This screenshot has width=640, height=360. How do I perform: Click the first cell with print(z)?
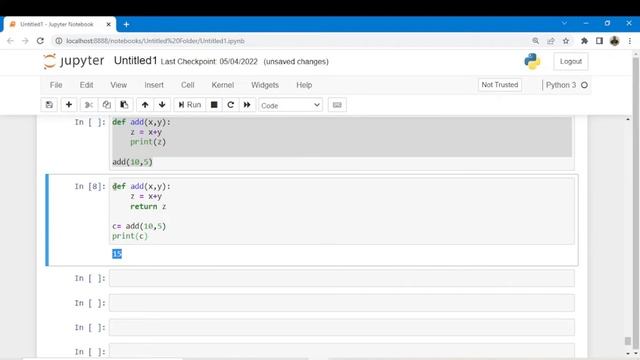pyautogui.click(x=341, y=142)
